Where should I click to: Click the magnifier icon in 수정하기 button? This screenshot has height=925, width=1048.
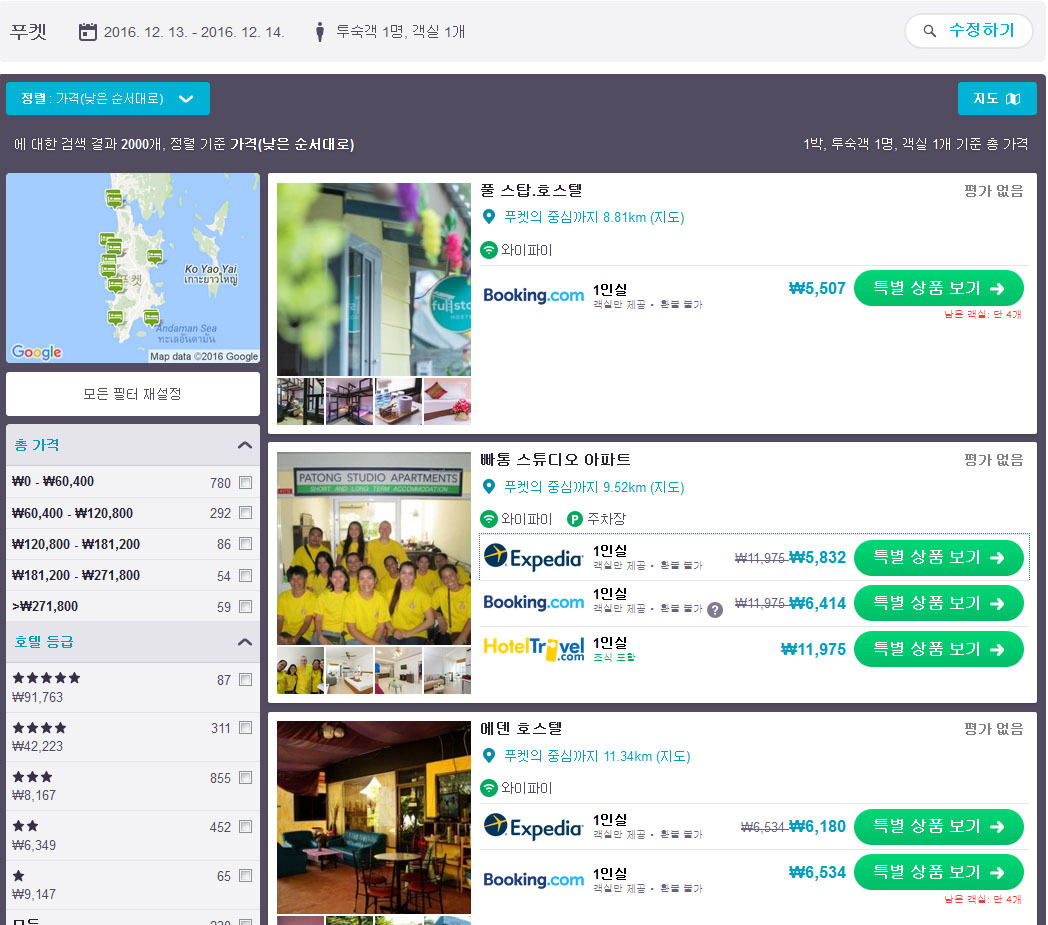coord(929,31)
